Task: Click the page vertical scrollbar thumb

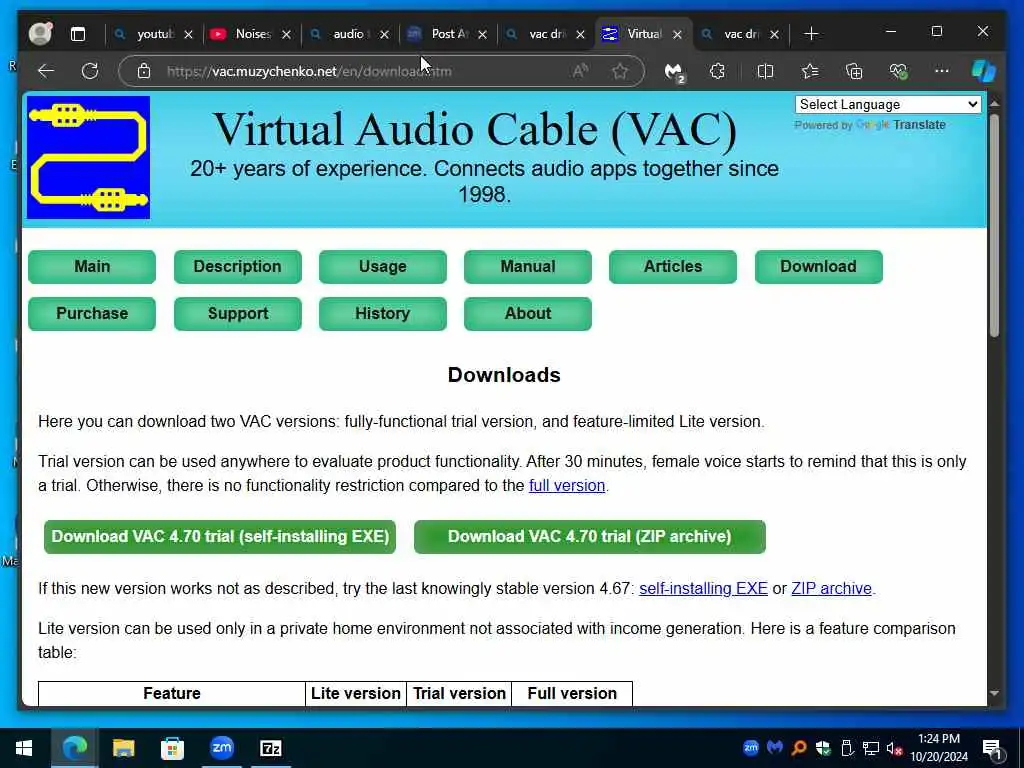Action: pyautogui.click(x=994, y=225)
